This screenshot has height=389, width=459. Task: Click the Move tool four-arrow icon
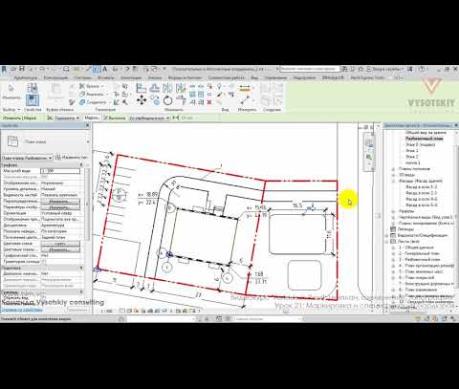click(x=141, y=100)
